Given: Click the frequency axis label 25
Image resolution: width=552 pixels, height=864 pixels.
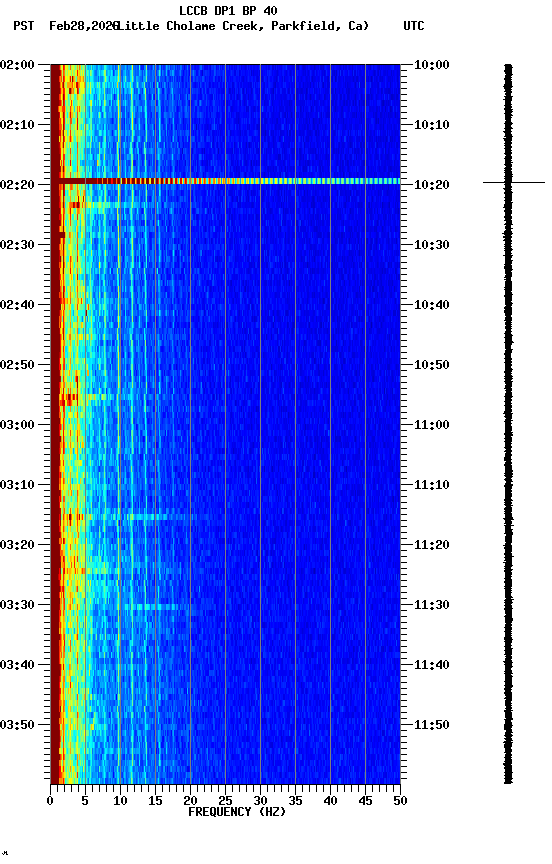Looking at the screenshot, I should click(x=225, y=801).
